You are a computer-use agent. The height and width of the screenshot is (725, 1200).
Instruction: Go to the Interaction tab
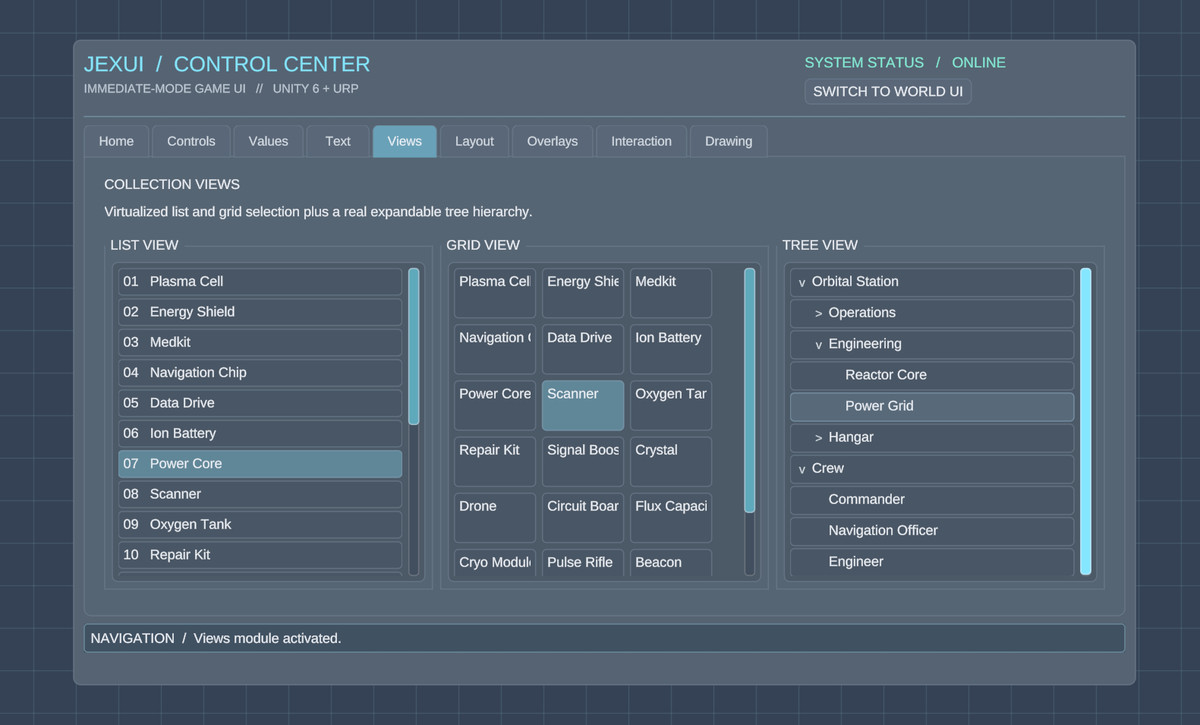[641, 141]
